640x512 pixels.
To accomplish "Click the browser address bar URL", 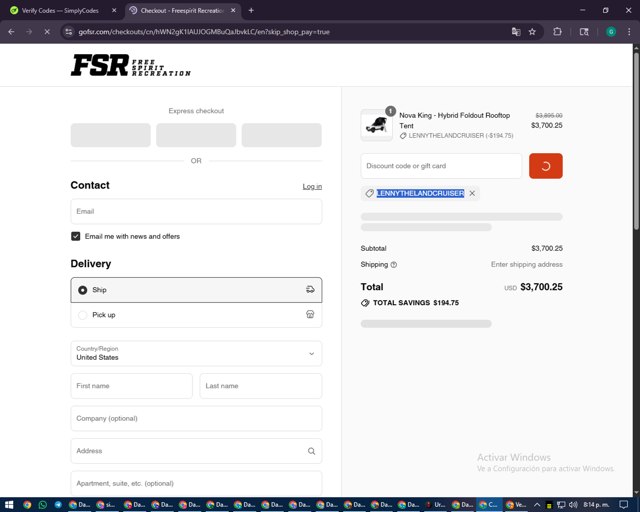I will 204,32.
